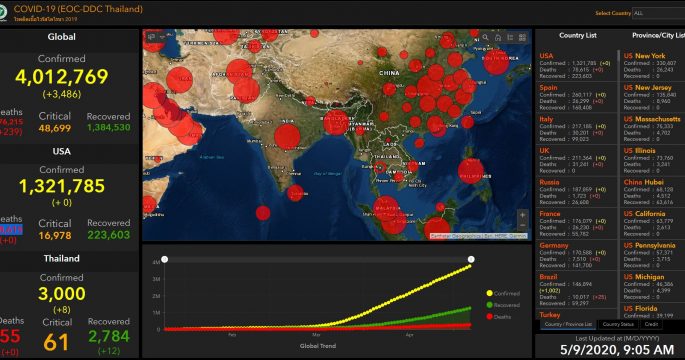
Task: Open the Select Country dropdown
Action: 659,13
